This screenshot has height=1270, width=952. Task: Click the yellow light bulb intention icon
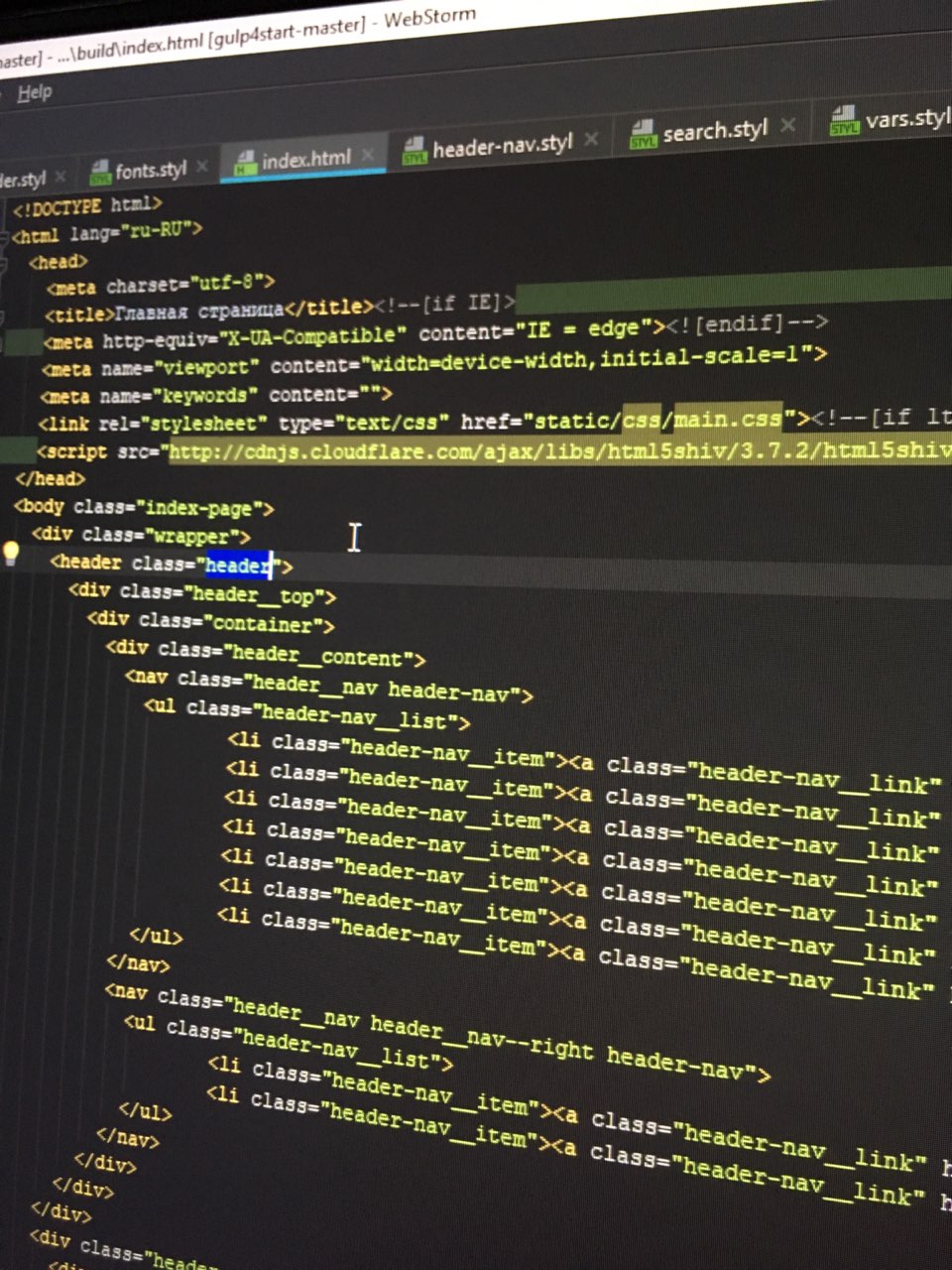point(11,554)
